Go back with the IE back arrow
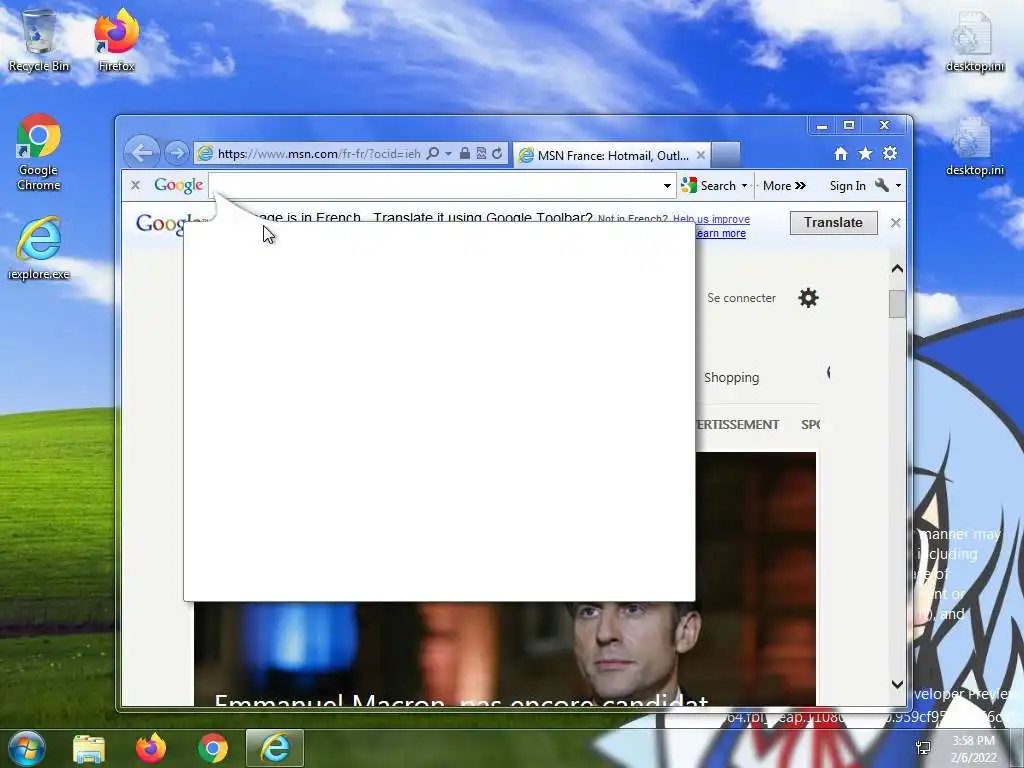Image resolution: width=1024 pixels, height=768 pixels. tap(142, 153)
